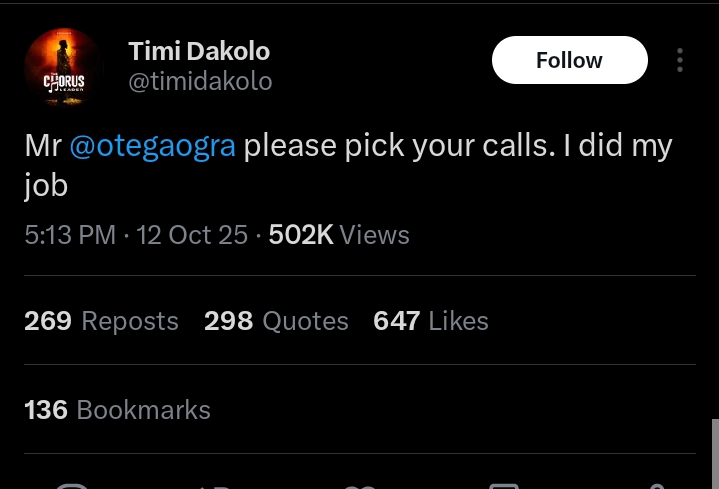Open the three-dot more options menu
The width and height of the screenshot is (719, 489).
coord(680,60)
